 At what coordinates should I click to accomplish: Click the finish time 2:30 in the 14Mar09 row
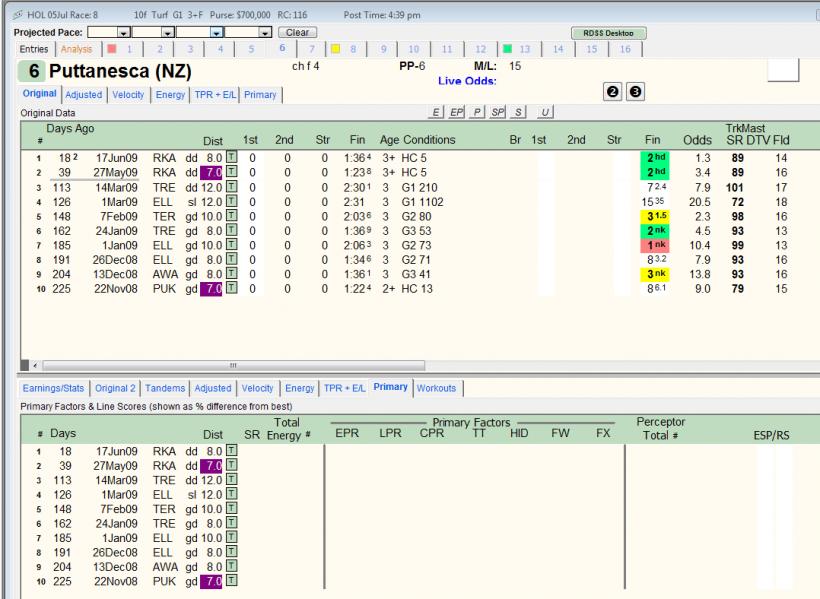point(358,187)
